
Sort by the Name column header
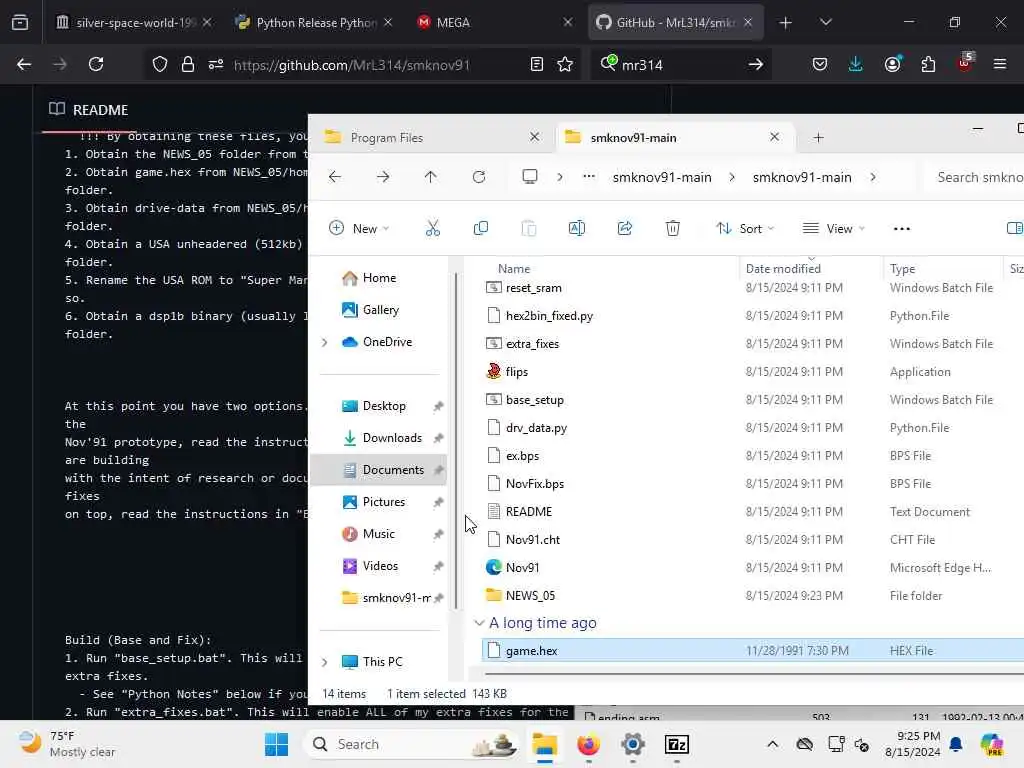[x=514, y=269]
